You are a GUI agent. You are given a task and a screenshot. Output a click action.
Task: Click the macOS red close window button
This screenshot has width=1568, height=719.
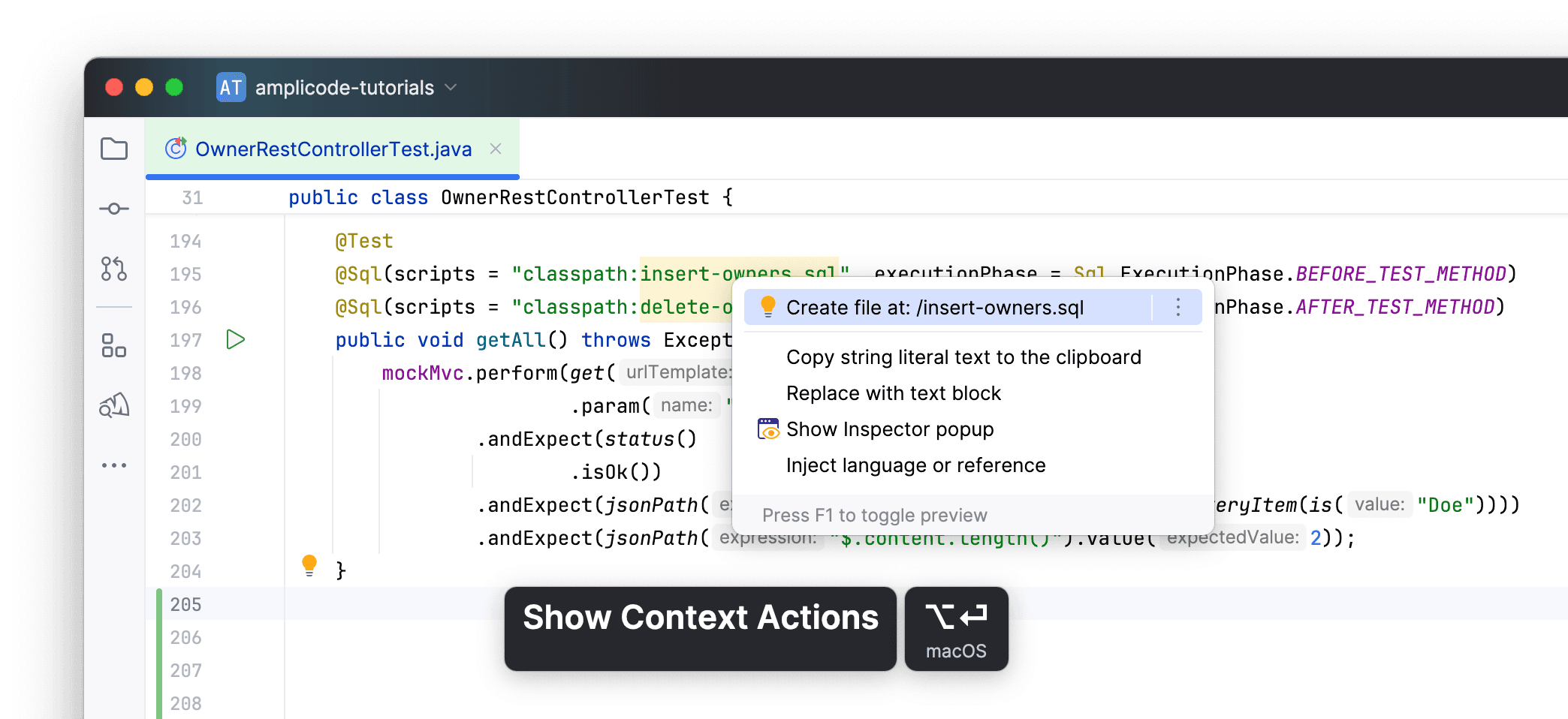tap(114, 88)
